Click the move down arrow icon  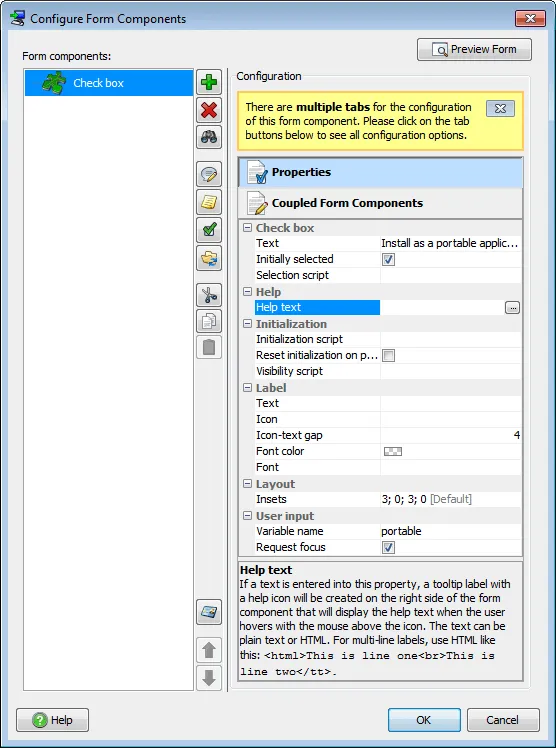pos(209,677)
